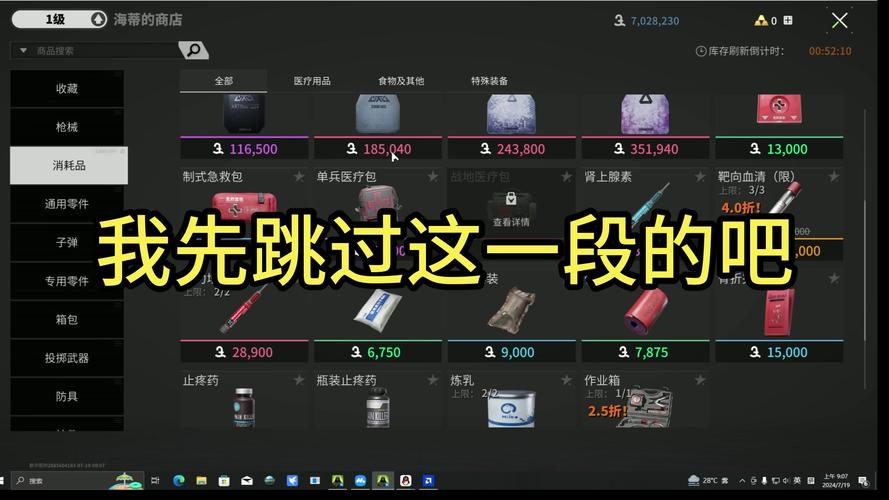This screenshot has height=500, width=889.
Task: Select the 肾上腺素 syringe image
Action: [650, 205]
